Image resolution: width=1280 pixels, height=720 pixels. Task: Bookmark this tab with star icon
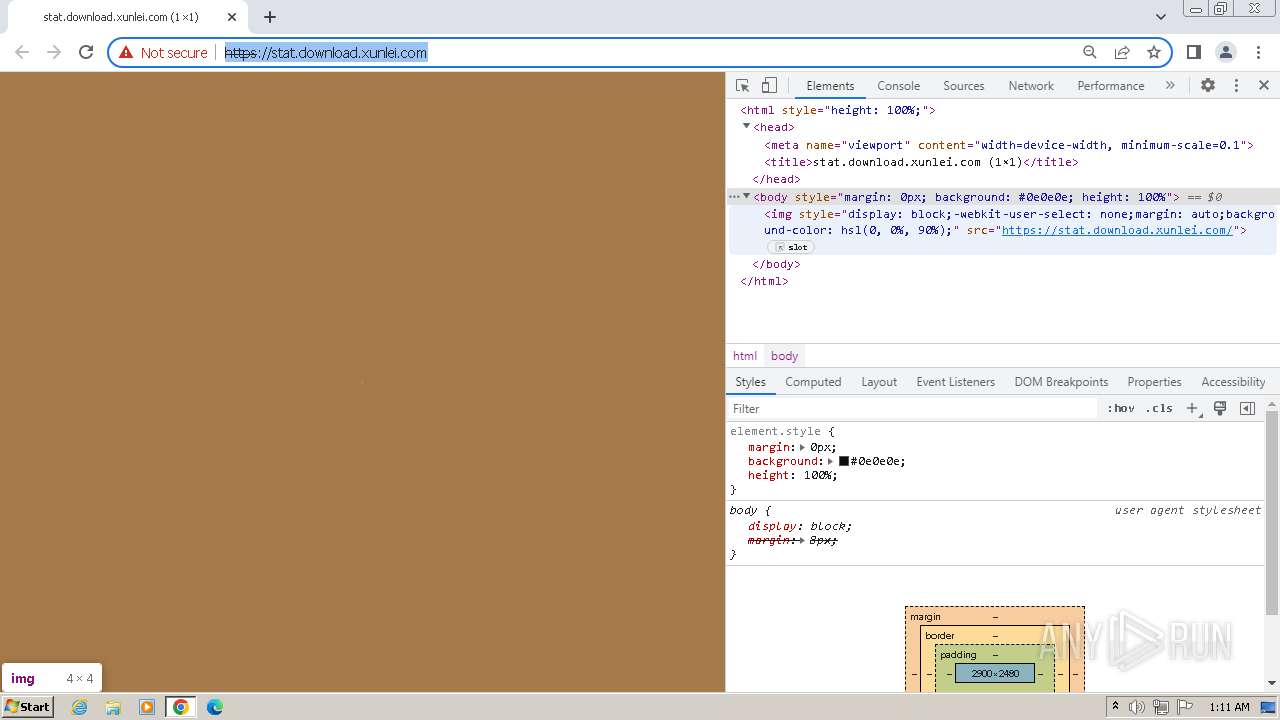[x=1154, y=52]
